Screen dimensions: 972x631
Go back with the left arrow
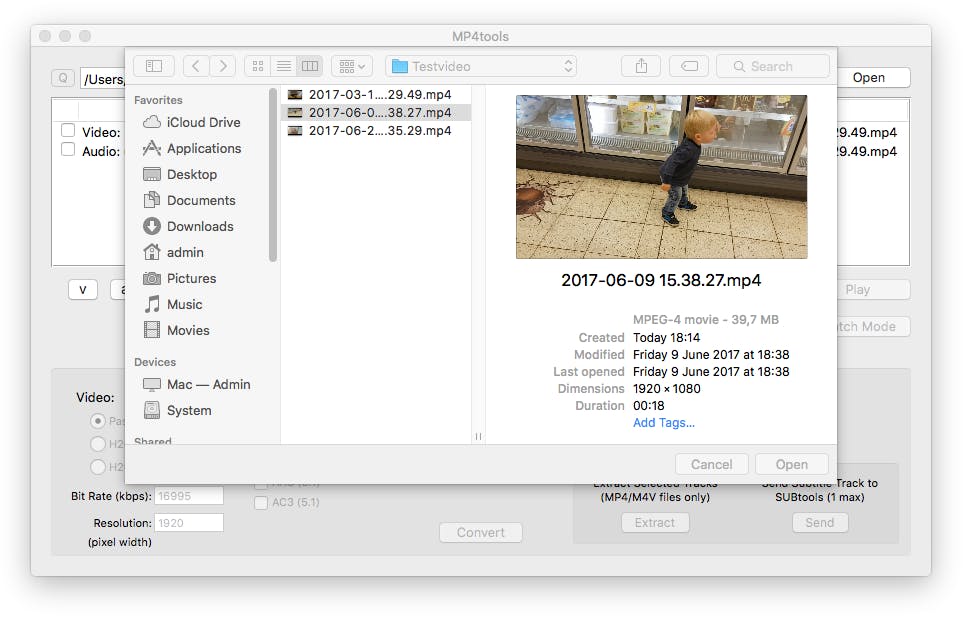pos(196,66)
